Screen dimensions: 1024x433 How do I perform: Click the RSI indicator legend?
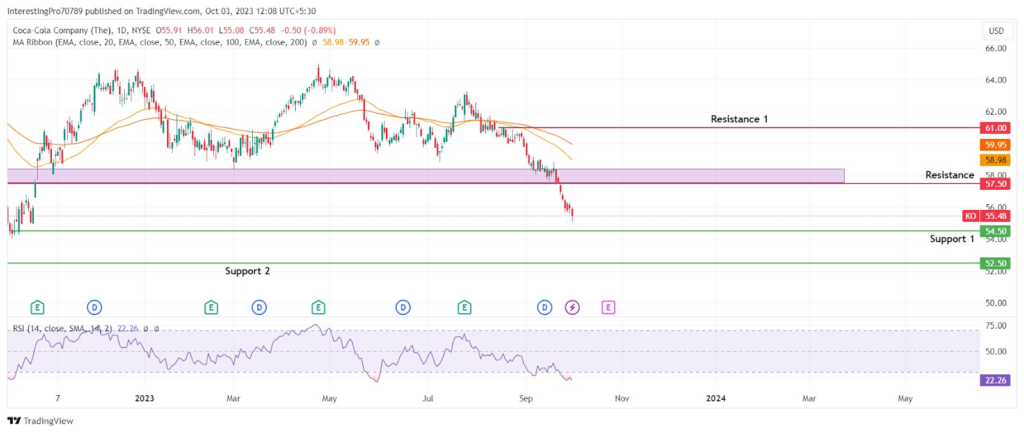coord(63,329)
